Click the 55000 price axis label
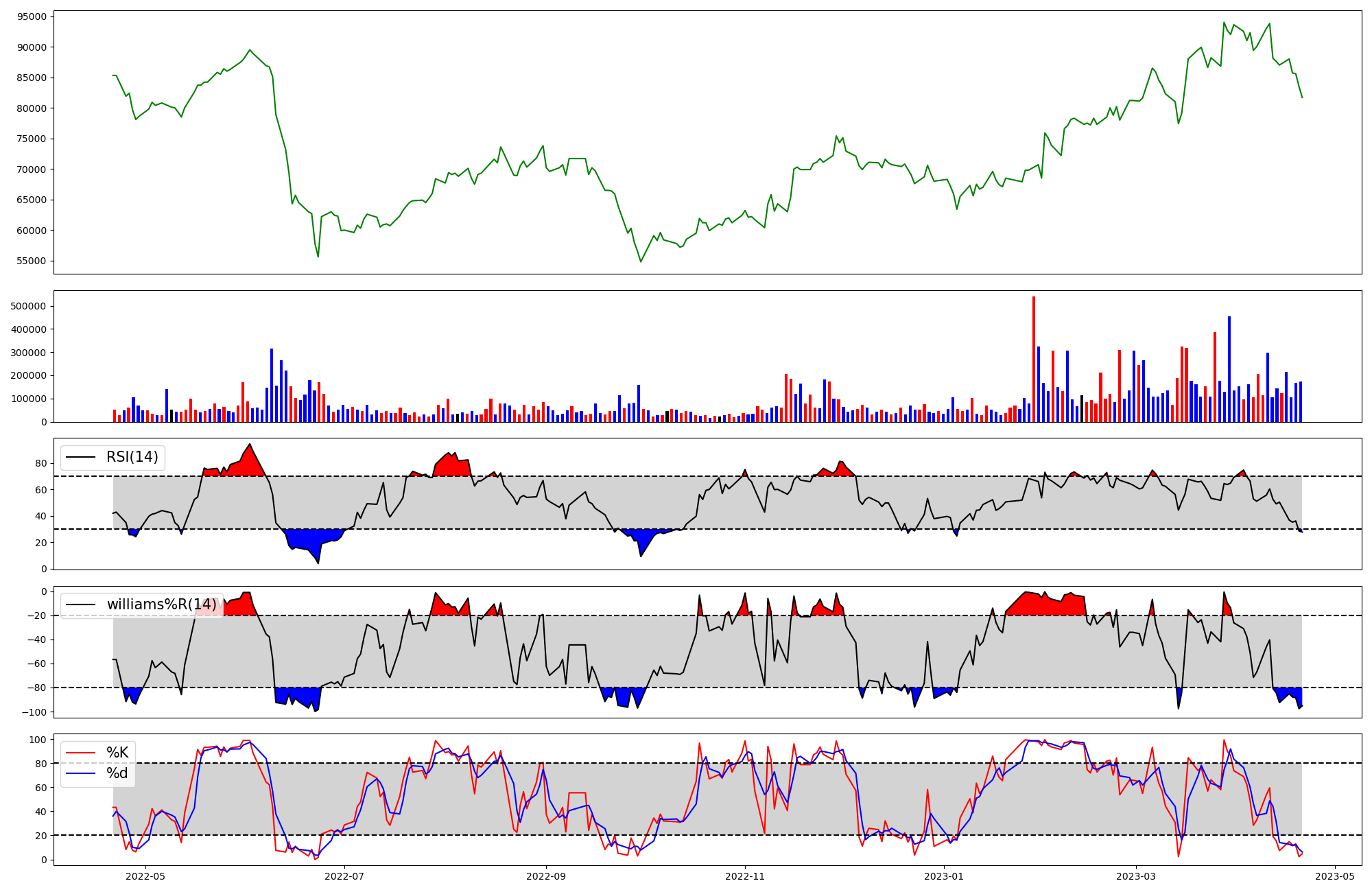 [x=32, y=261]
